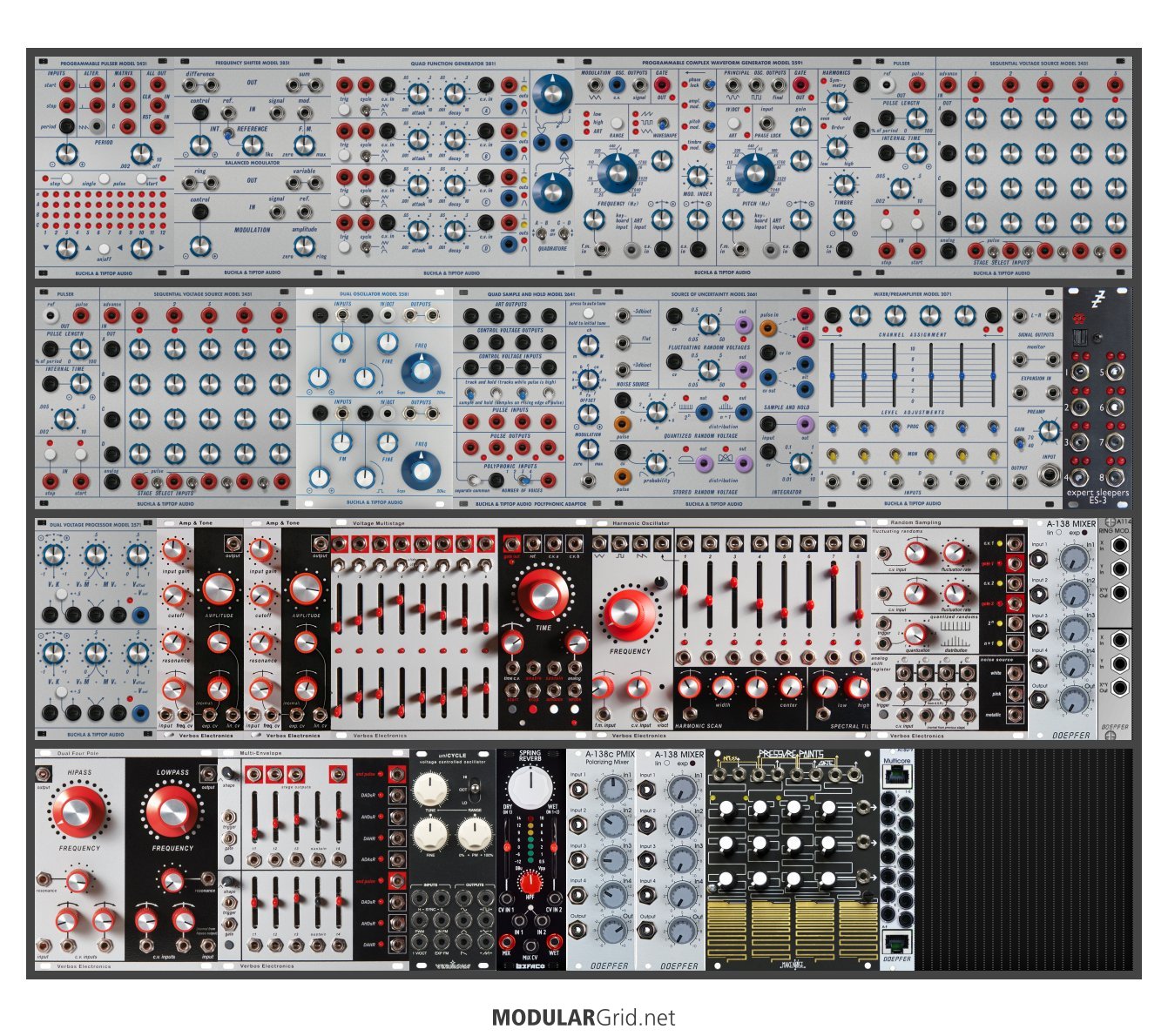Click the width knob in HARMONIC SCAN section
The width and height of the screenshot is (1168, 1036).
[723, 687]
